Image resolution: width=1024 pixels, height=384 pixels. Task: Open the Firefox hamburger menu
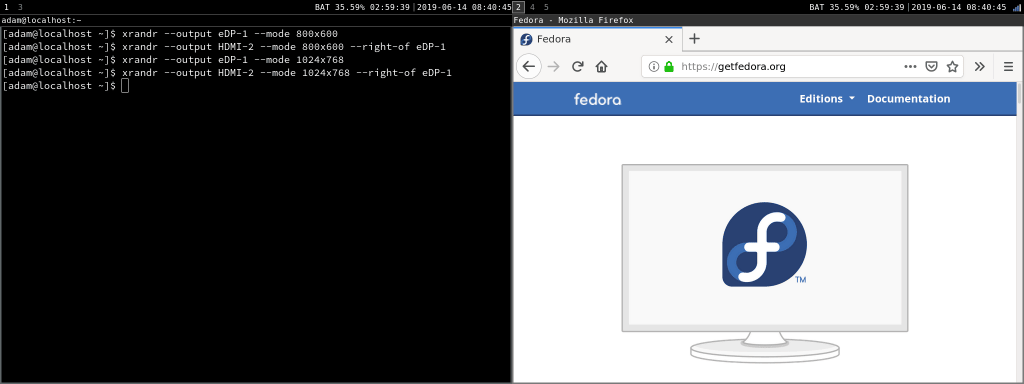pyautogui.click(x=1008, y=67)
